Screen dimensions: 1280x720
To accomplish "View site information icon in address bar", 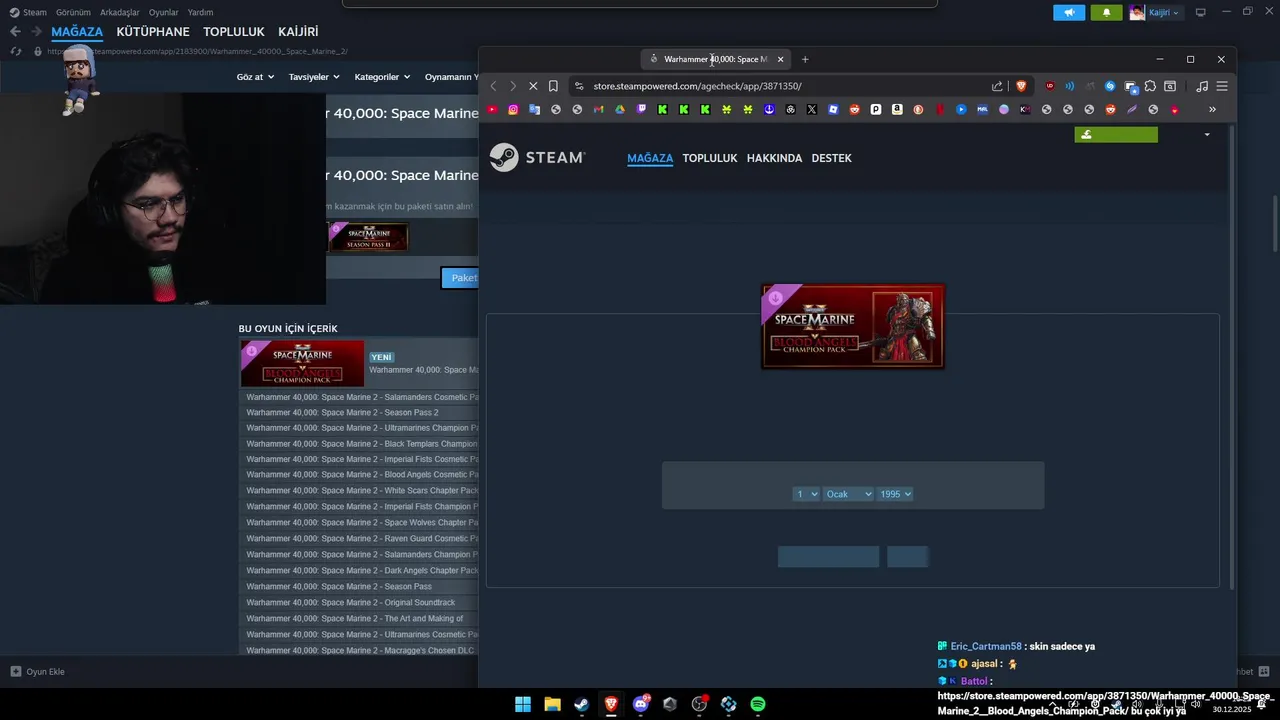I will tap(579, 86).
